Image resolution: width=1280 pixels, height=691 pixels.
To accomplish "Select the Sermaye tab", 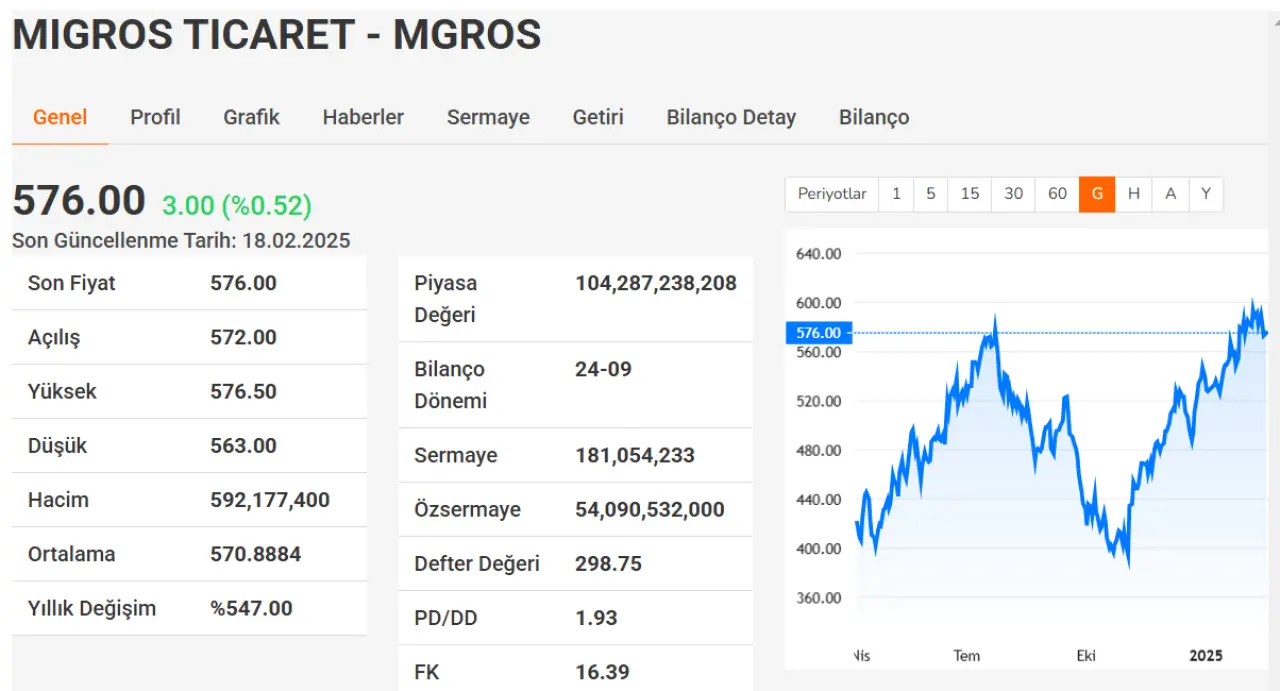I will click(x=488, y=117).
